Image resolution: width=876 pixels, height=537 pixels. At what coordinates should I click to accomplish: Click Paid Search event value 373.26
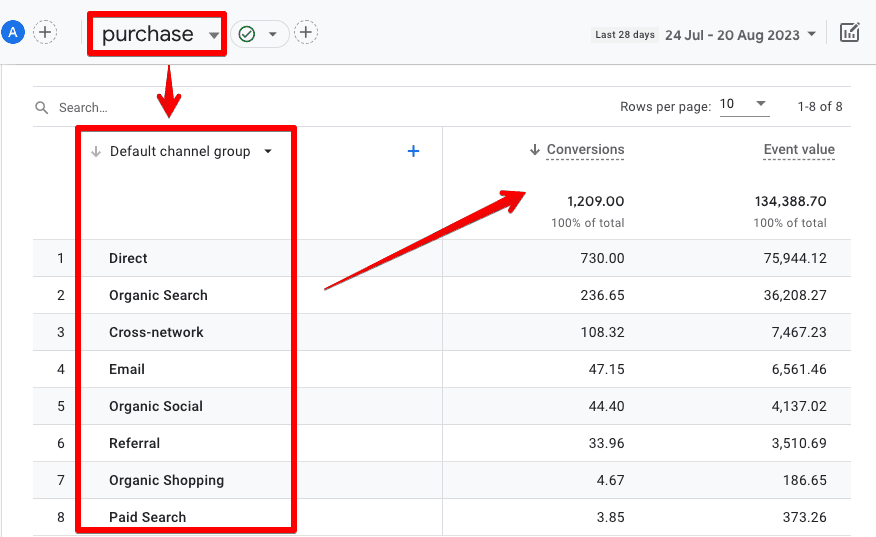tap(804, 517)
